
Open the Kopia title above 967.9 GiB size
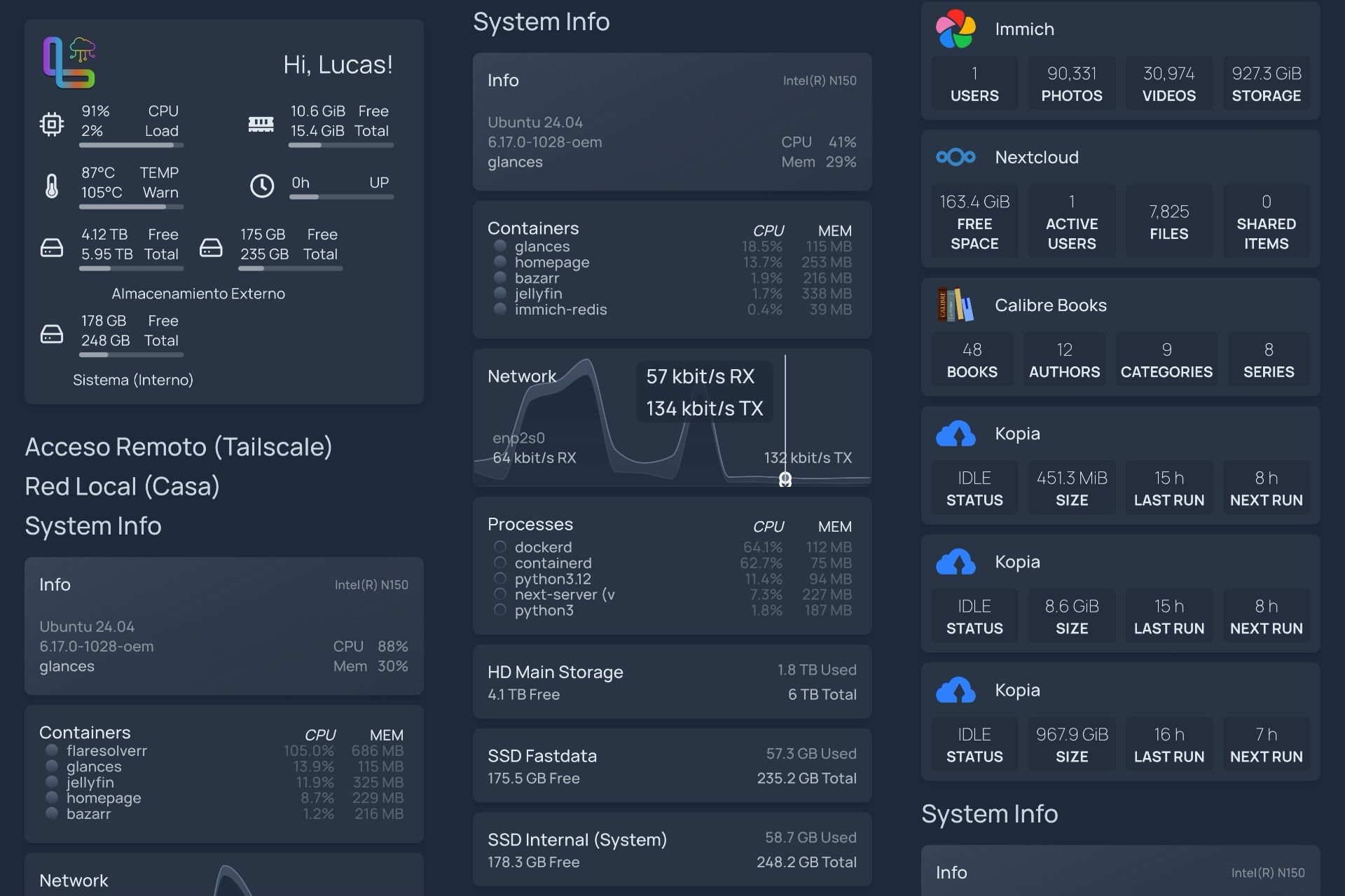1017,690
